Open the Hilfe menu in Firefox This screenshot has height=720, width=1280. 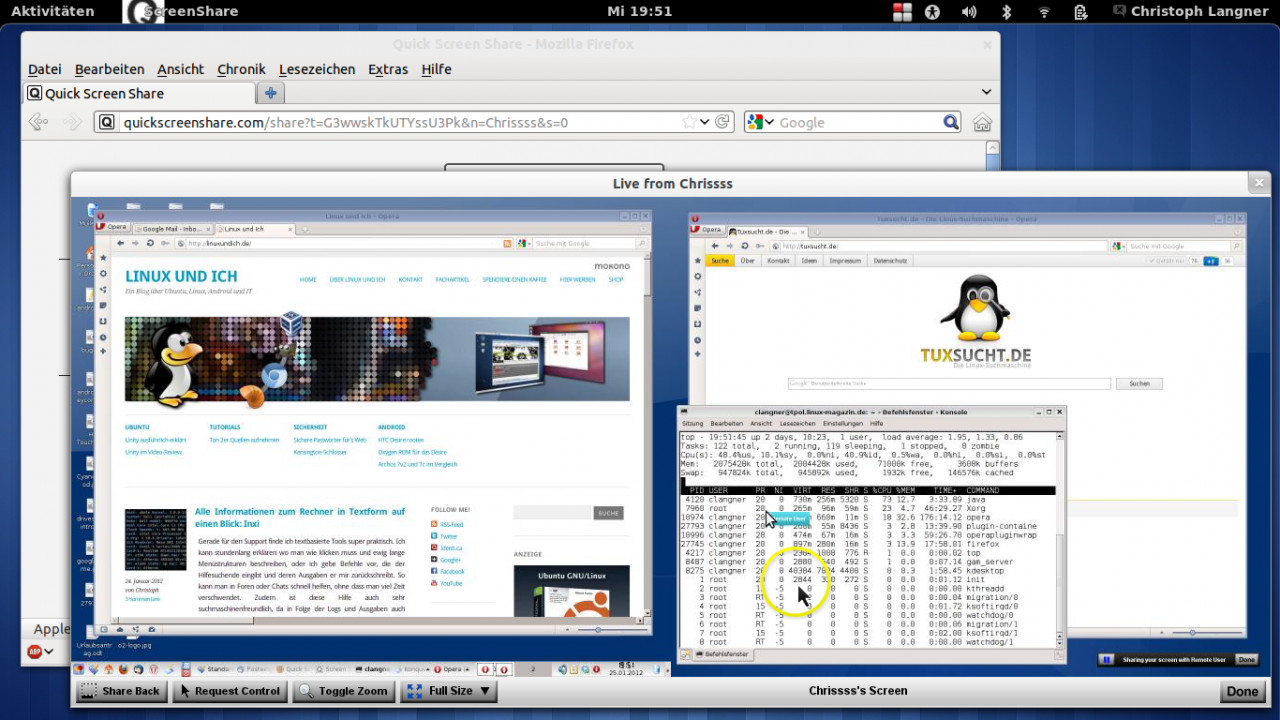(436, 69)
